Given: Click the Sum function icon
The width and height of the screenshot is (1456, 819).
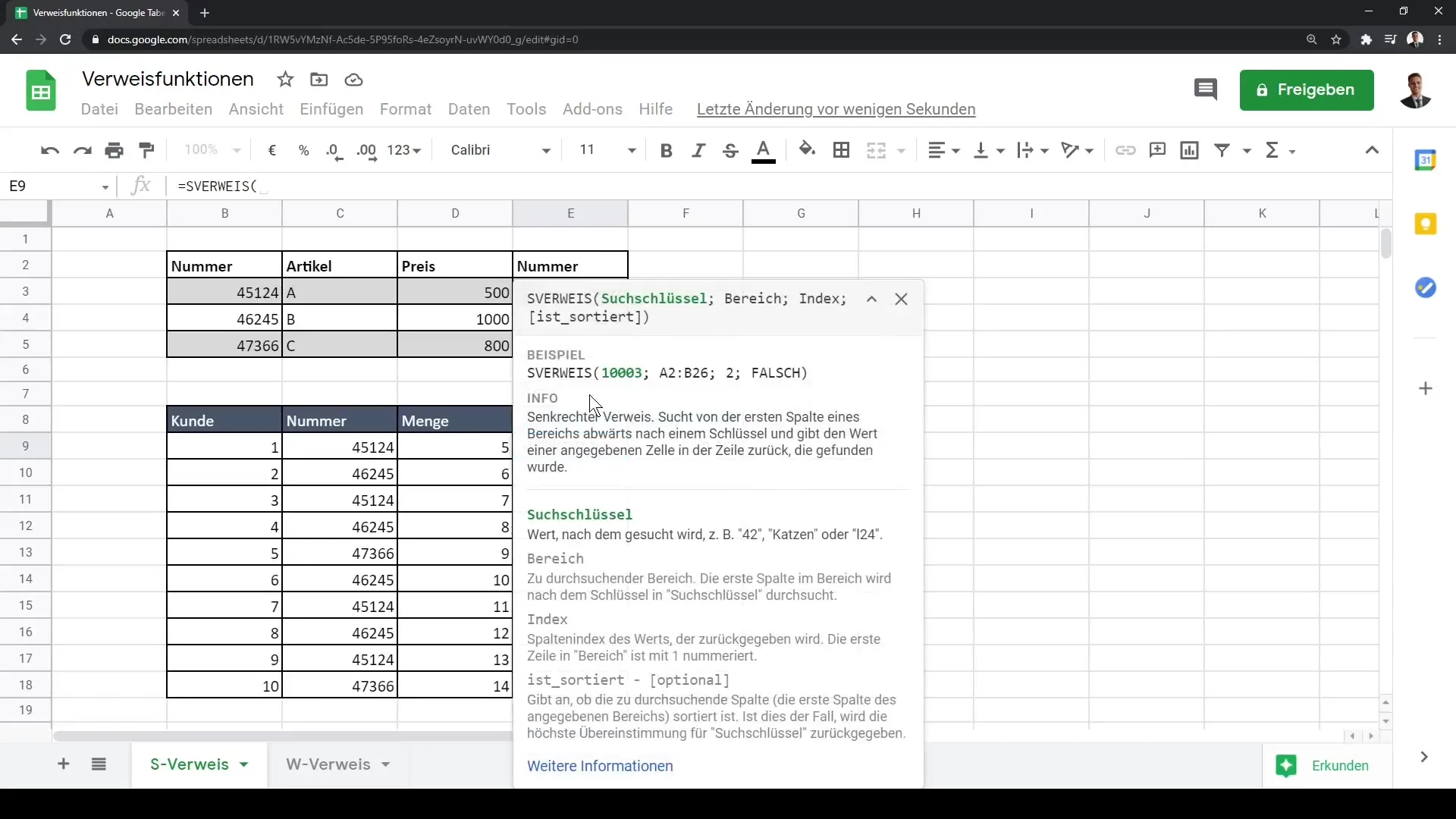Looking at the screenshot, I should [x=1276, y=150].
